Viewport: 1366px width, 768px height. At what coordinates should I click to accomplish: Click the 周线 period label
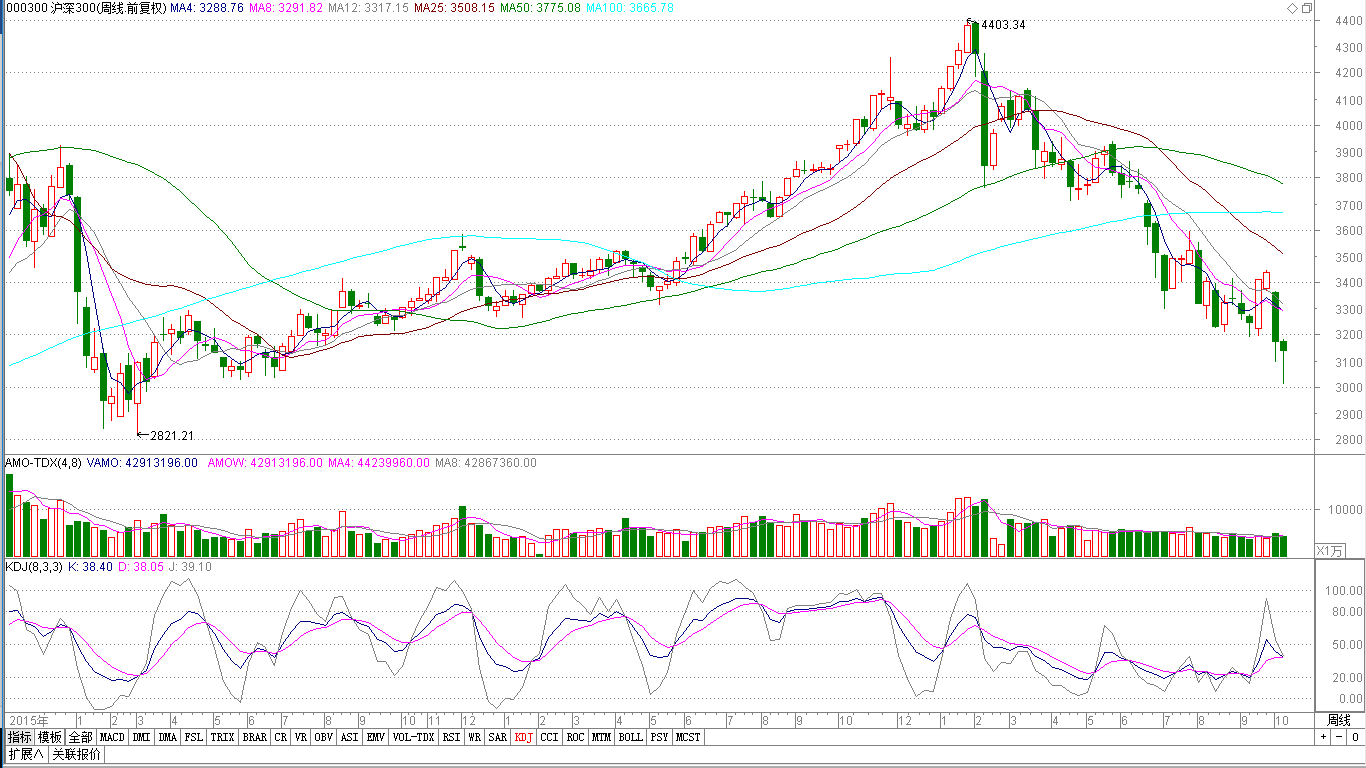click(x=1338, y=720)
